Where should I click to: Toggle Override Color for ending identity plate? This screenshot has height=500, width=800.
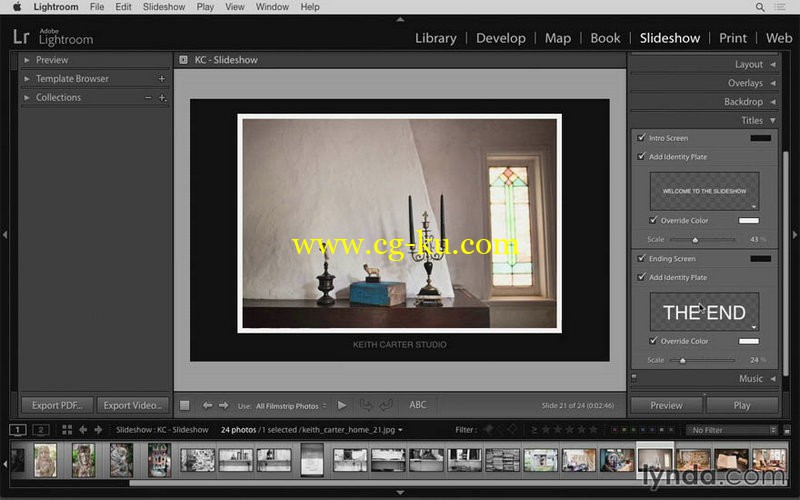pos(653,340)
